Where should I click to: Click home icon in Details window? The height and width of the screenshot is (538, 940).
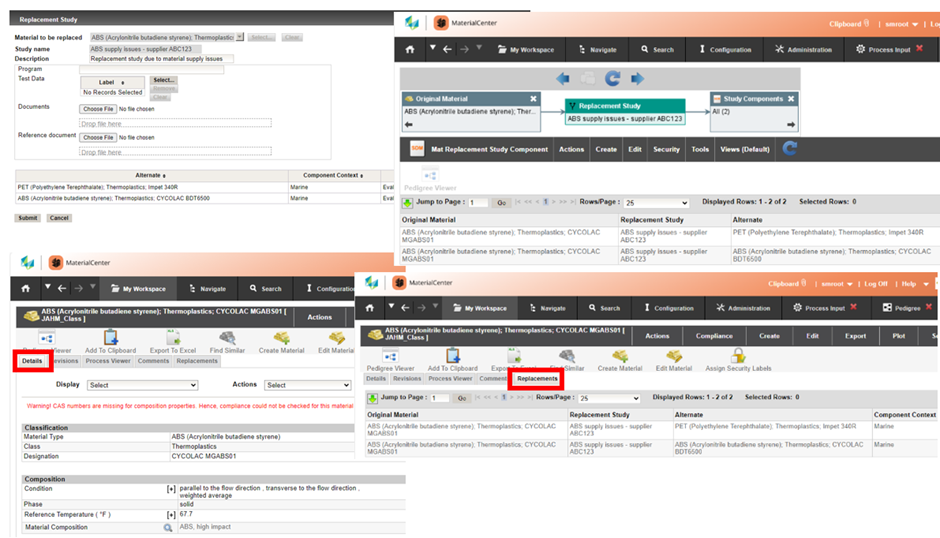26,288
